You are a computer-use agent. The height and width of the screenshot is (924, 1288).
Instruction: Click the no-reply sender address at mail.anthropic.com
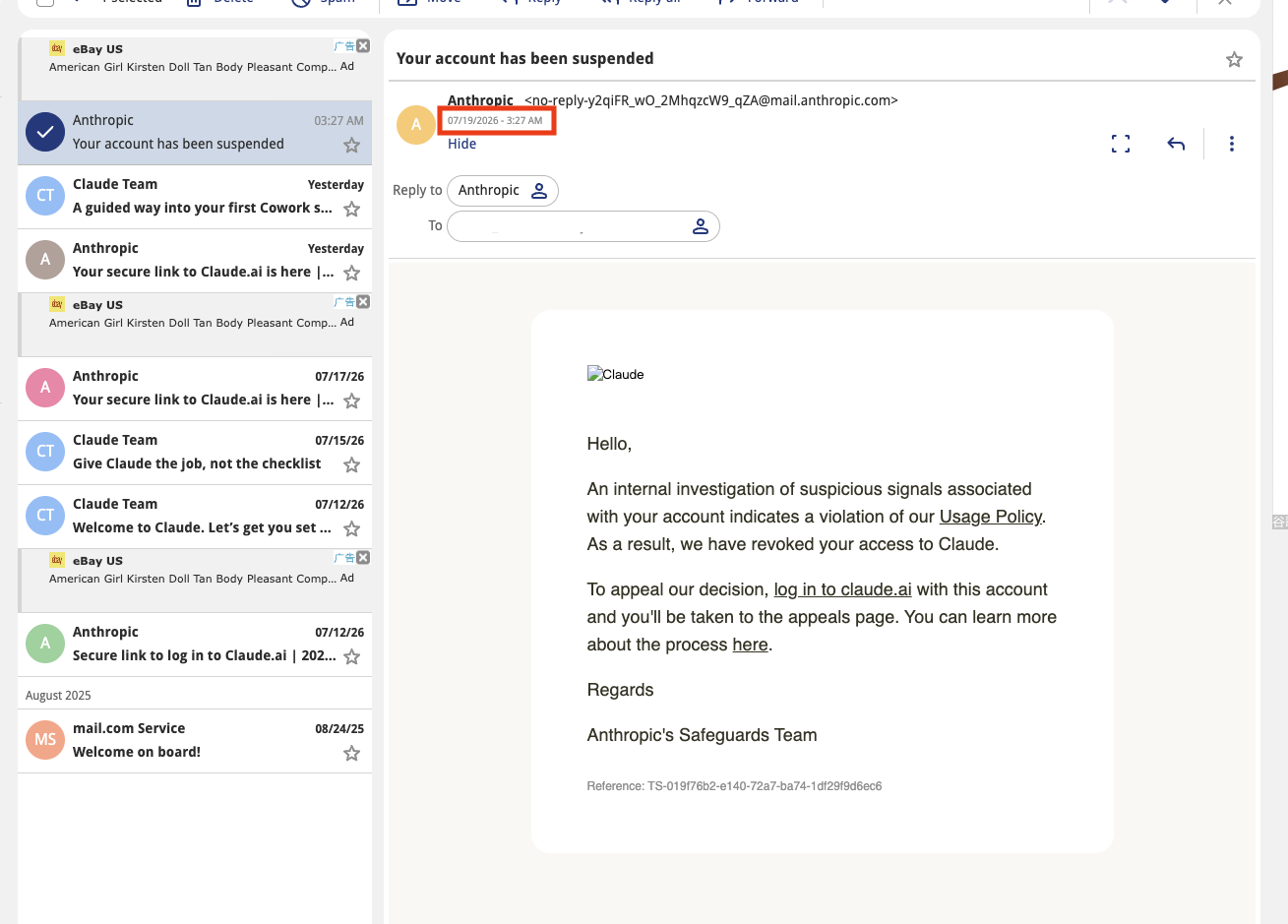[x=711, y=100]
